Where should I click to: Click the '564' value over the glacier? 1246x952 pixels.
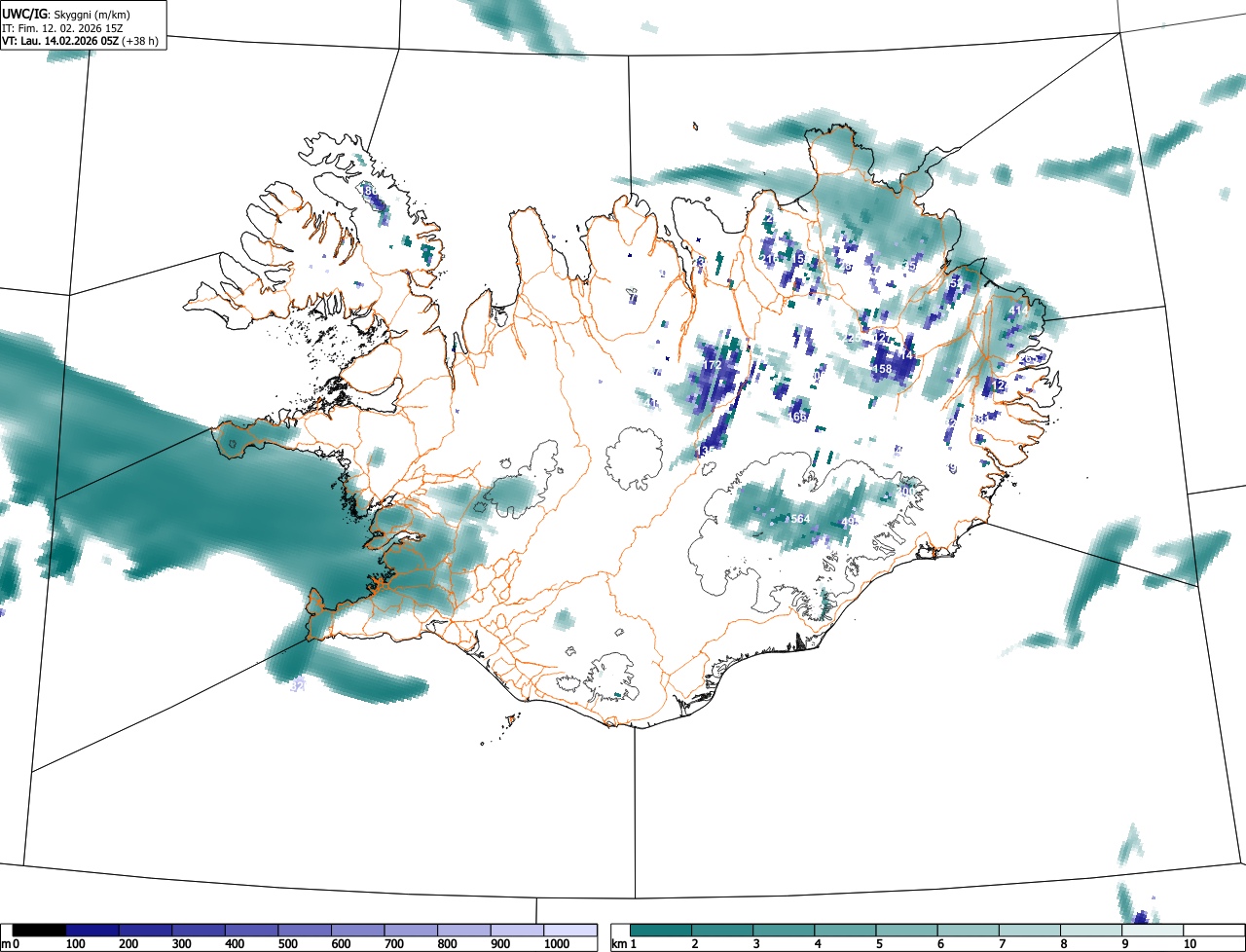point(800,519)
